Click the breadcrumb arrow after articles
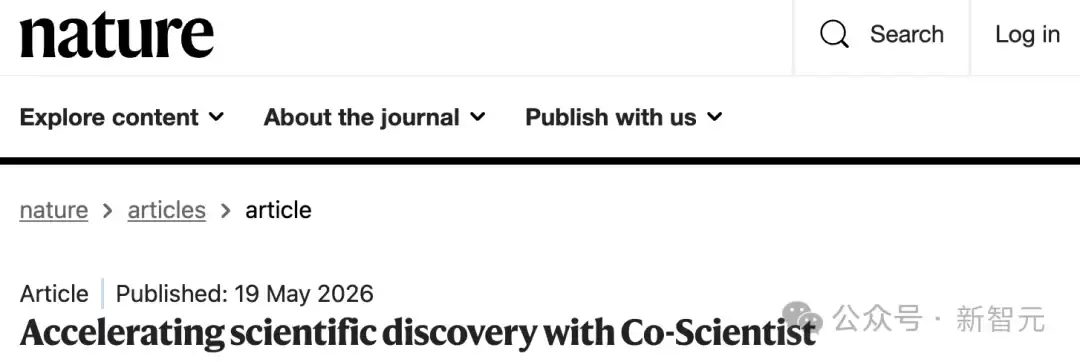 click(x=225, y=211)
